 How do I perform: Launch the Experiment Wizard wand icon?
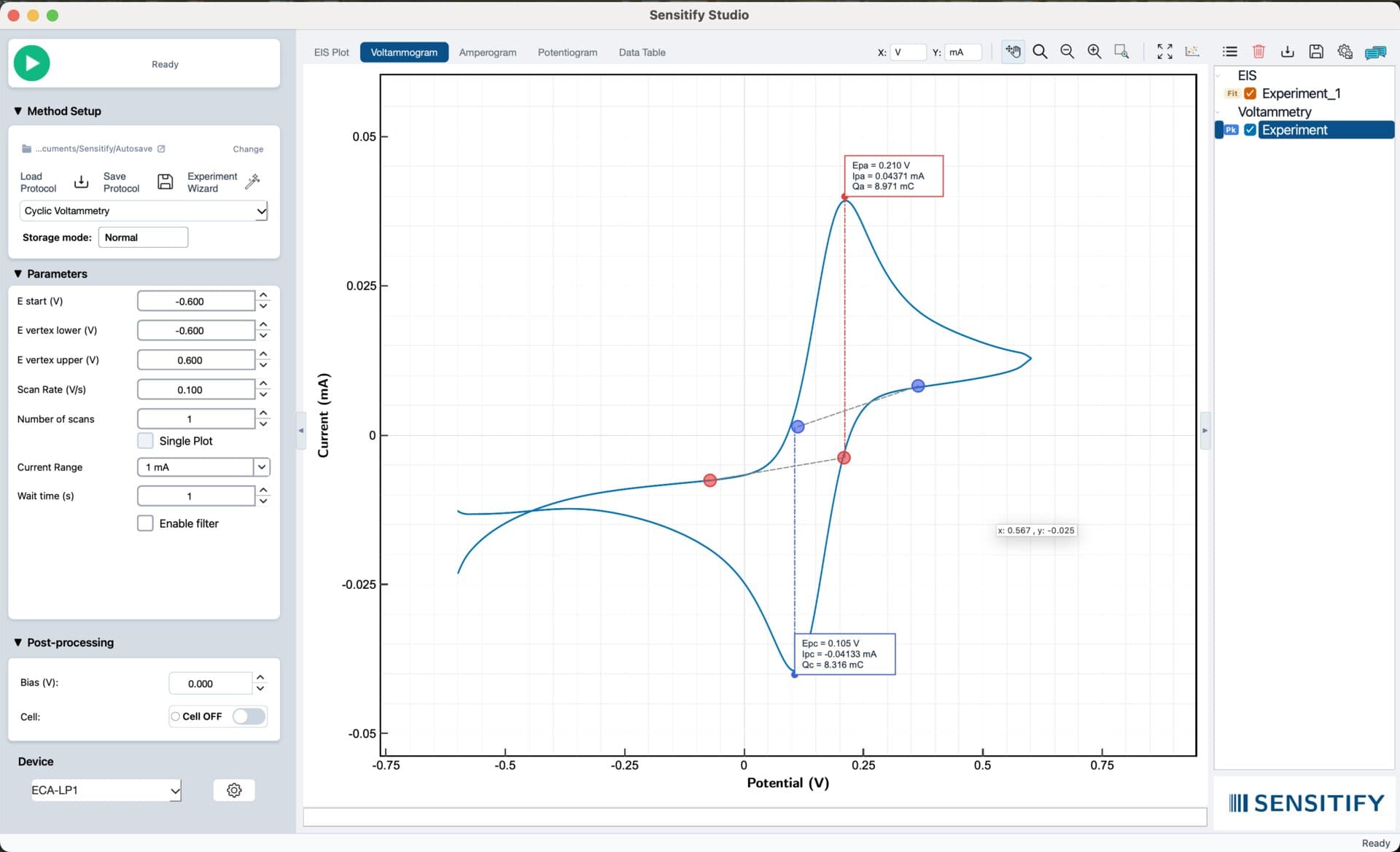tap(253, 181)
